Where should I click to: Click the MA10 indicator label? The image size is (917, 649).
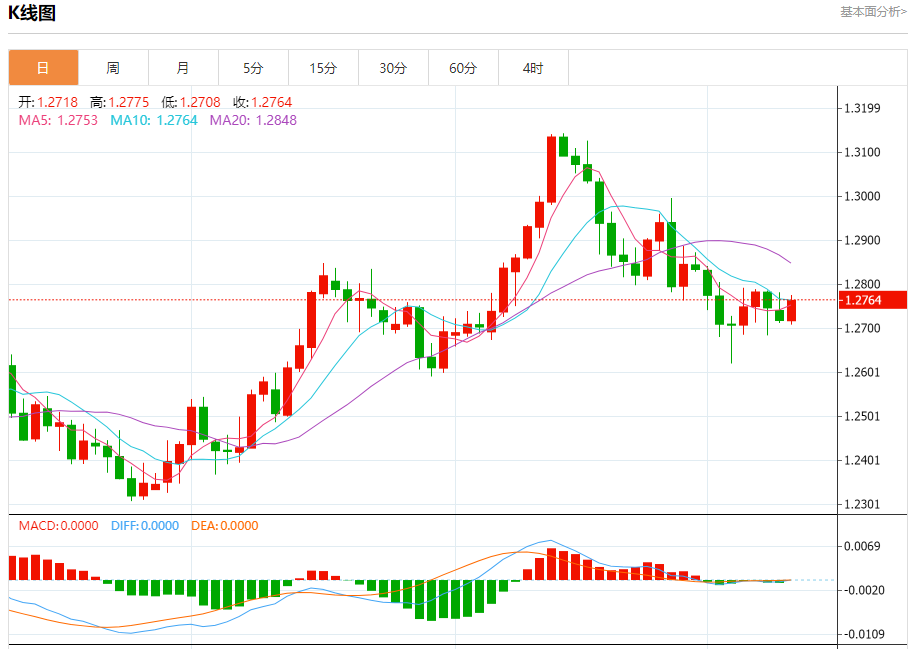click(154, 120)
